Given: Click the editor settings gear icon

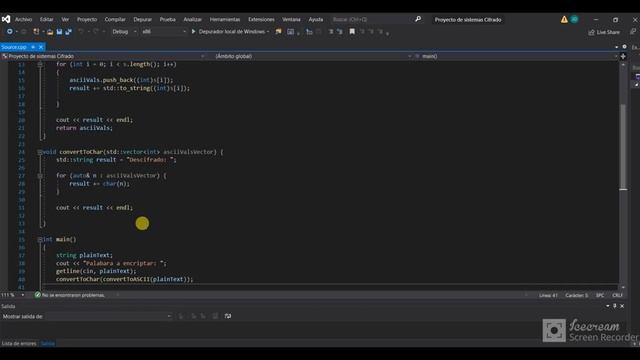Looking at the screenshot, I should click(x=624, y=47).
